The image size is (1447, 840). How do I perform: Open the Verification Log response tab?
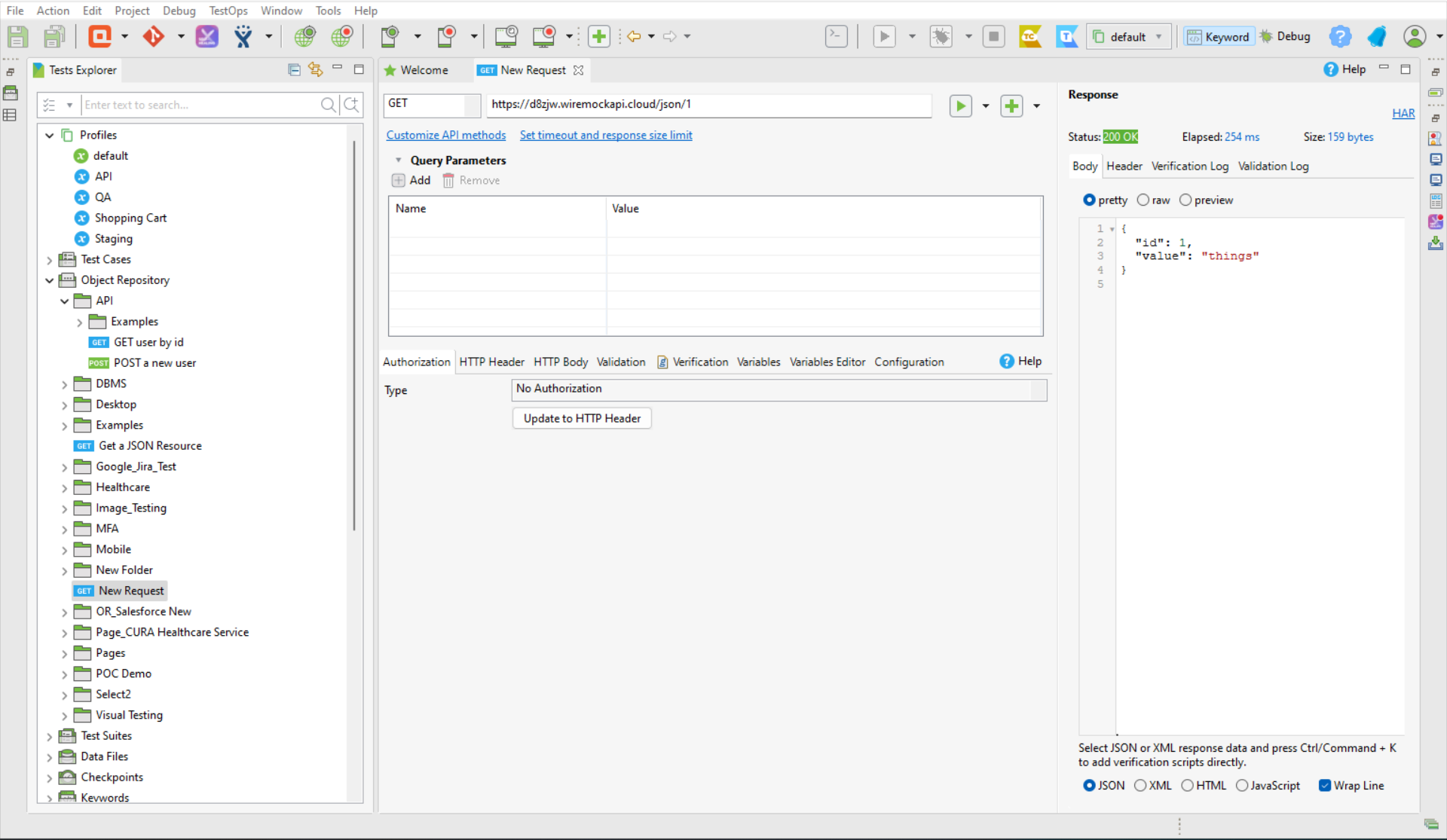click(1189, 166)
